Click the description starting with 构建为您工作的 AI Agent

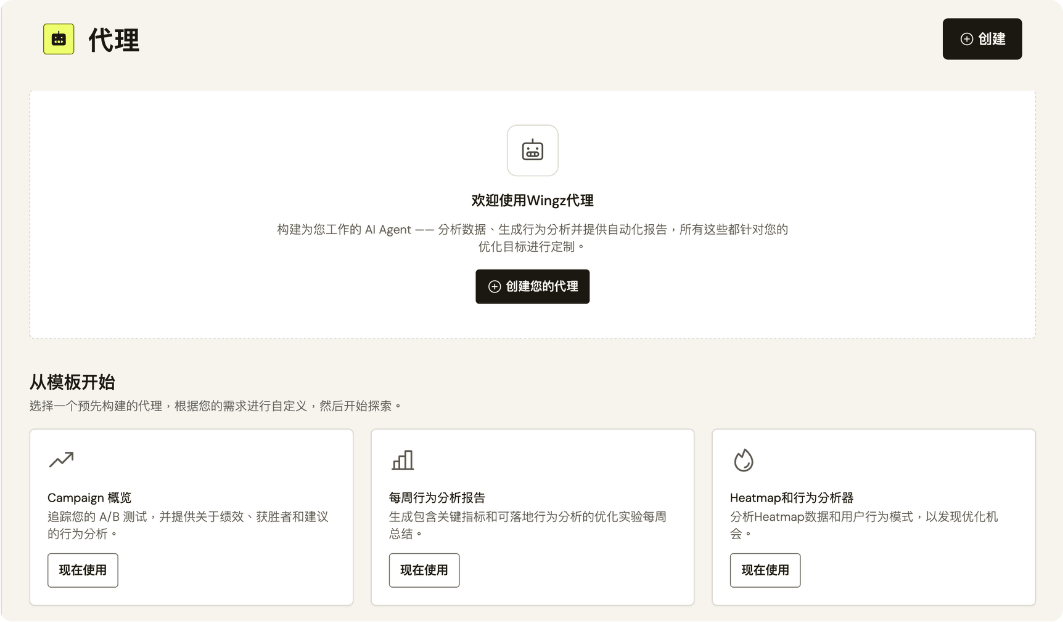tap(533, 238)
